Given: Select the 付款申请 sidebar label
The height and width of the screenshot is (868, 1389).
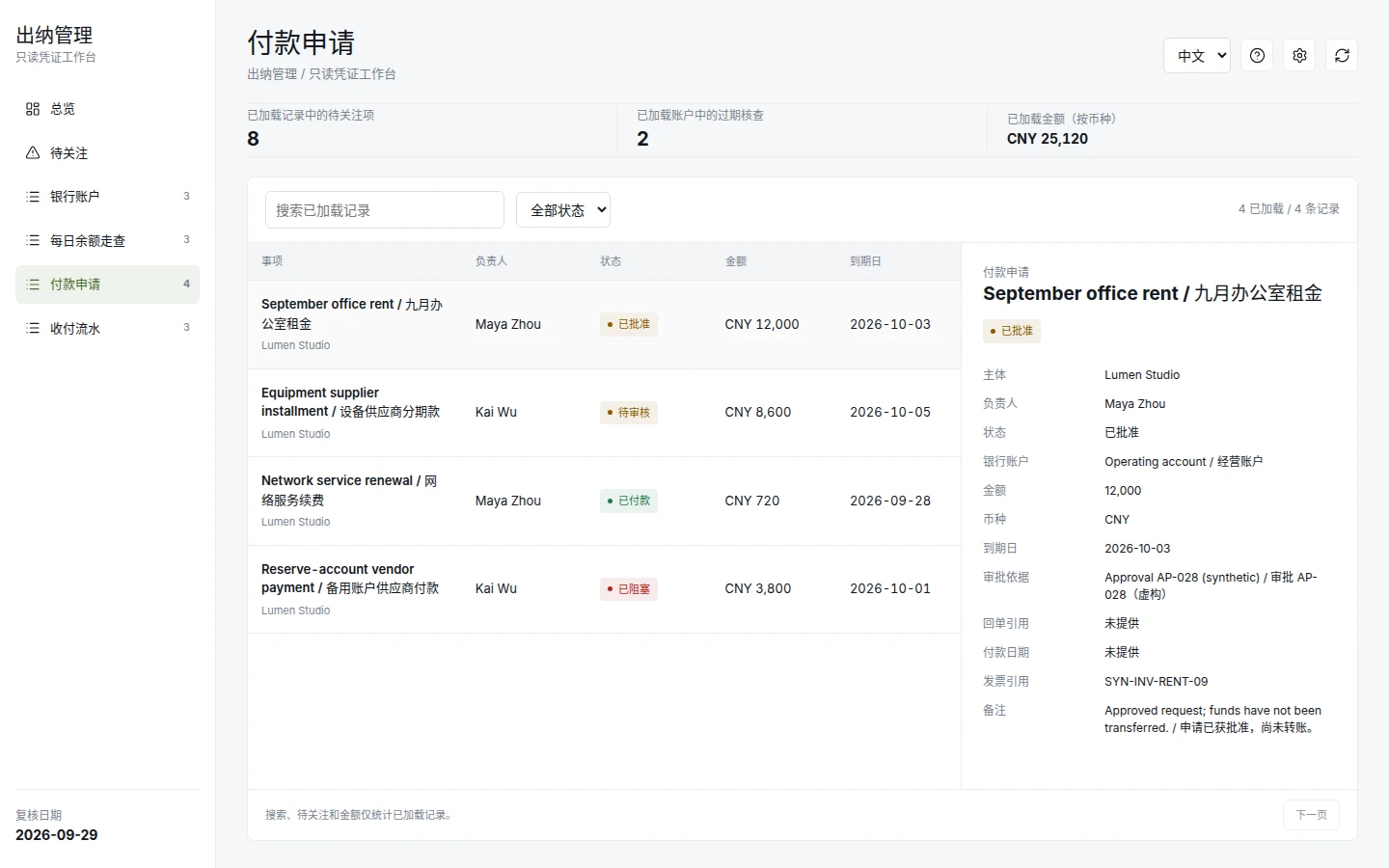Looking at the screenshot, I should (x=75, y=285).
